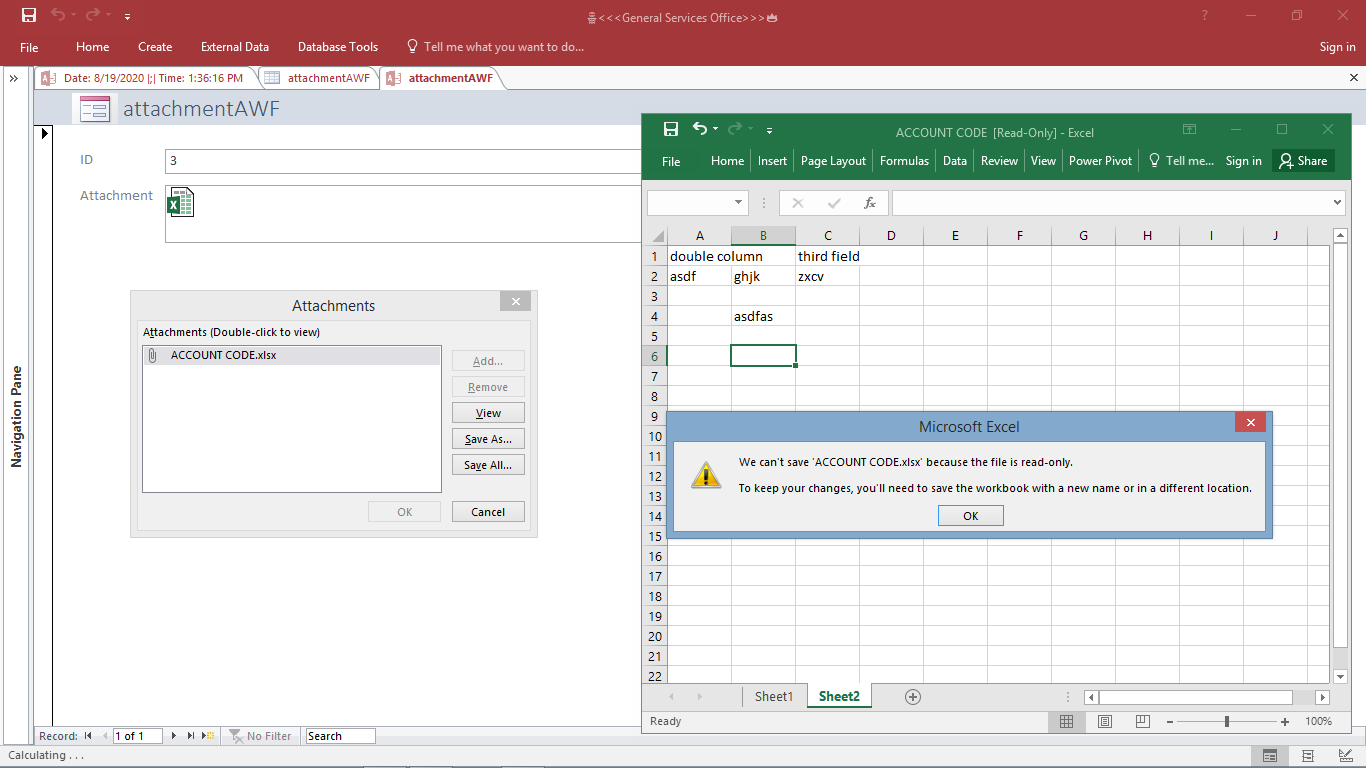Add a new sheet with the plus icon
The width and height of the screenshot is (1366, 768).
pos(912,697)
